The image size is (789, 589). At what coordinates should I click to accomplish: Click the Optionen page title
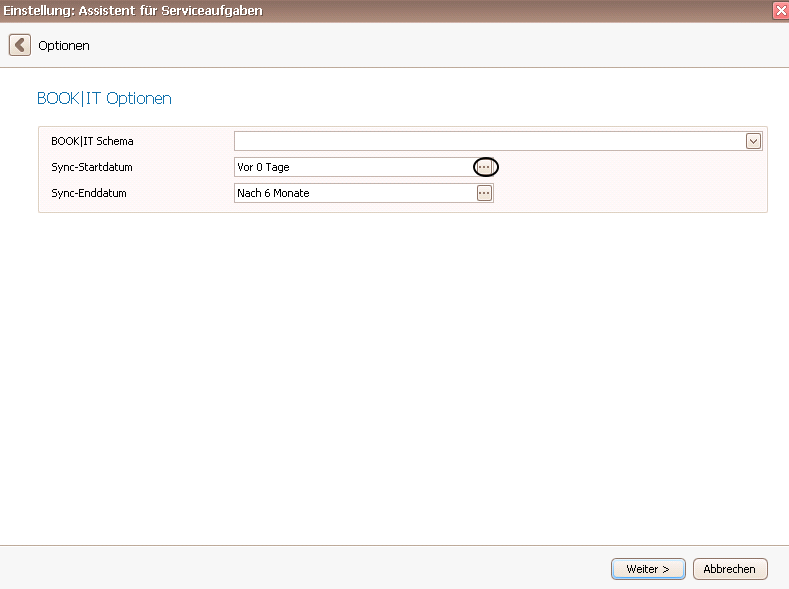pos(64,46)
